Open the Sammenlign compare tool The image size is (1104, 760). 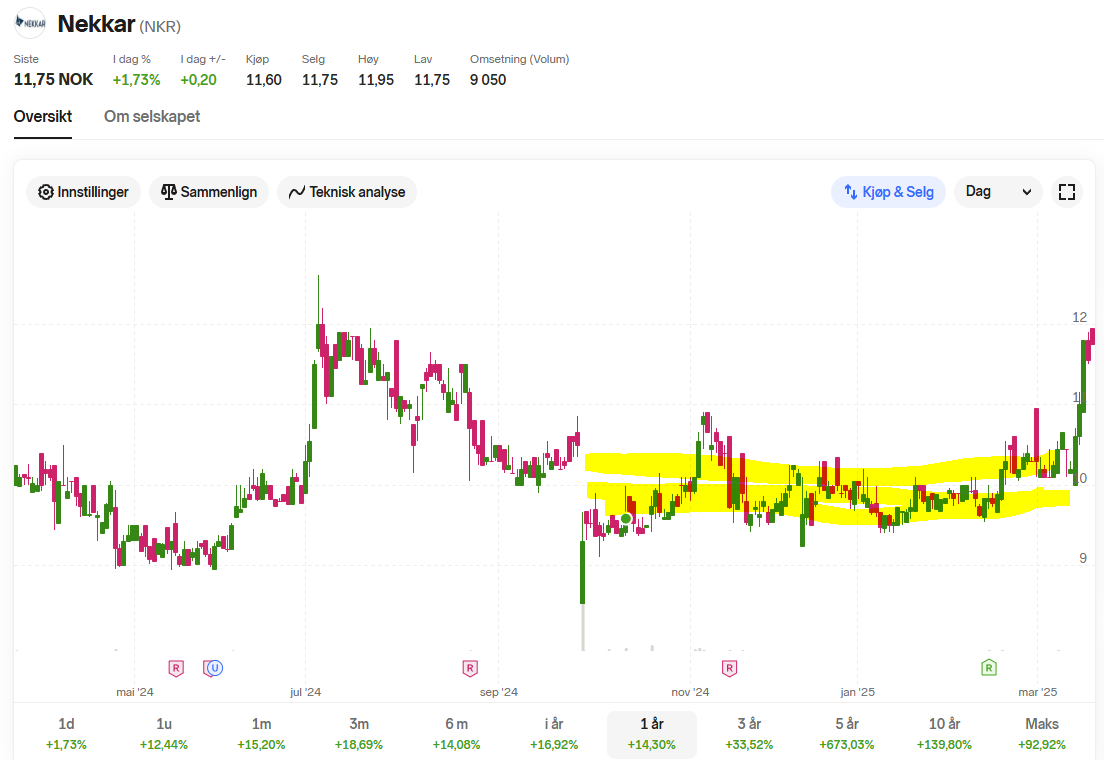pyautogui.click(x=208, y=192)
